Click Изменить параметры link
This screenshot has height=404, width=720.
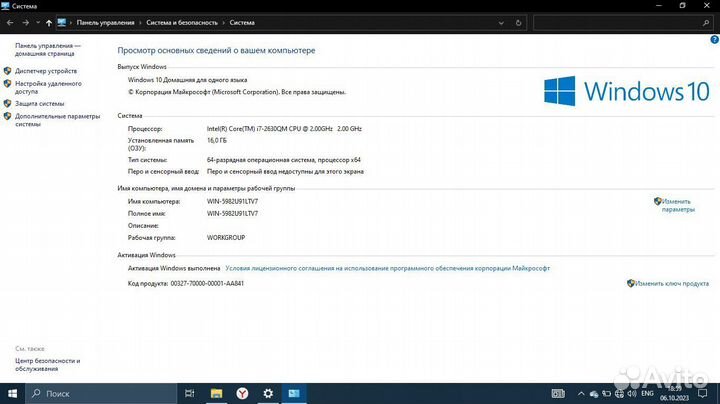pos(676,205)
